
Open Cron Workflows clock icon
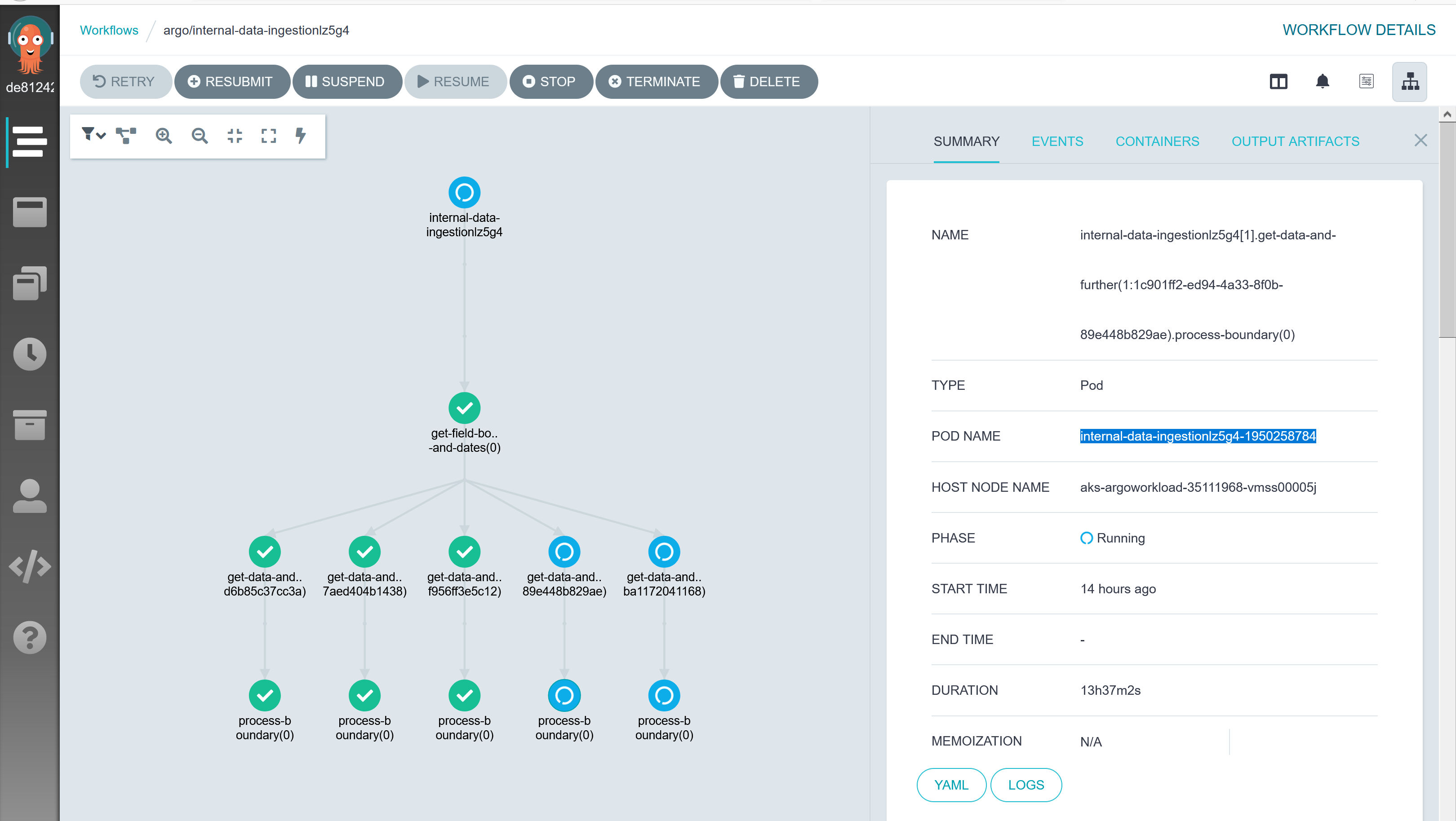29,354
